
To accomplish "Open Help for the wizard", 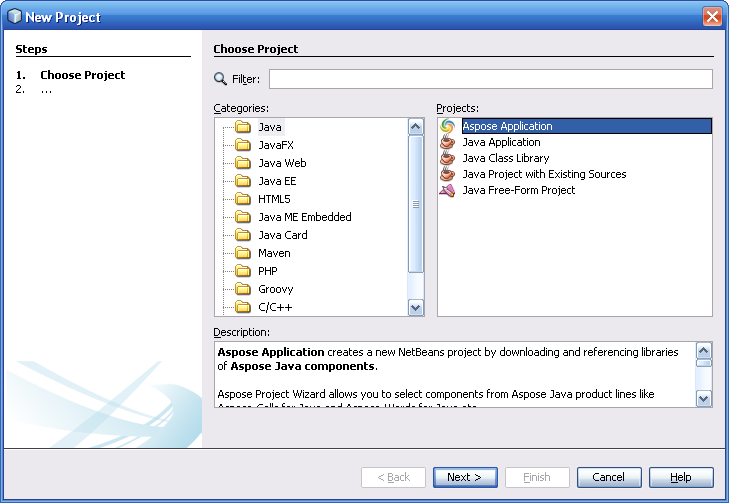I will [x=681, y=477].
